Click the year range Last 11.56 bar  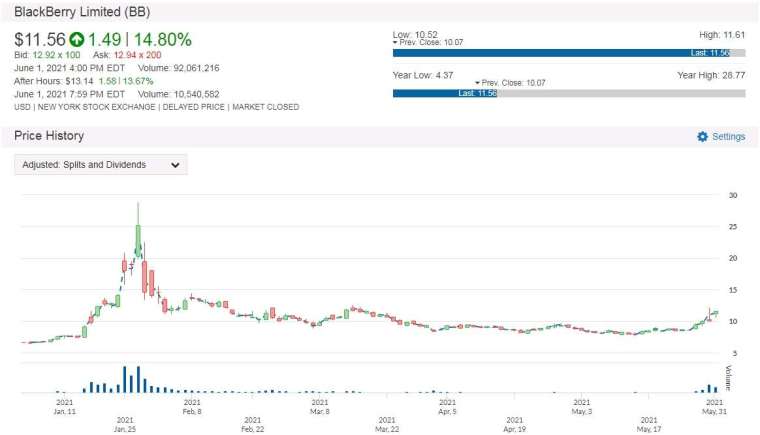[x=445, y=93]
